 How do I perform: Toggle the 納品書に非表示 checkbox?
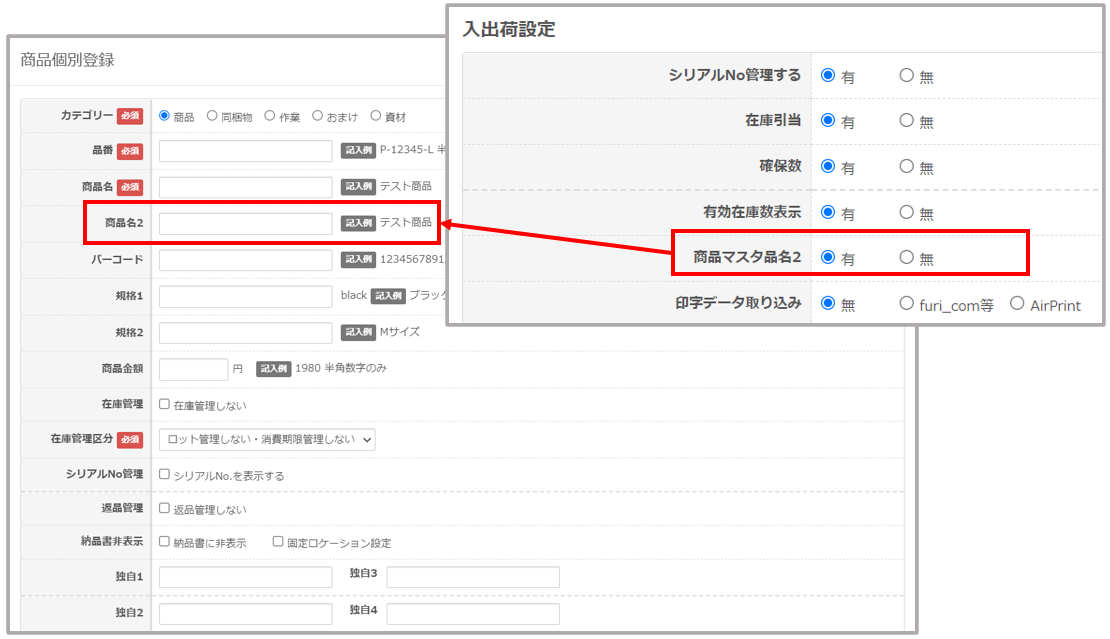pos(165,542)
